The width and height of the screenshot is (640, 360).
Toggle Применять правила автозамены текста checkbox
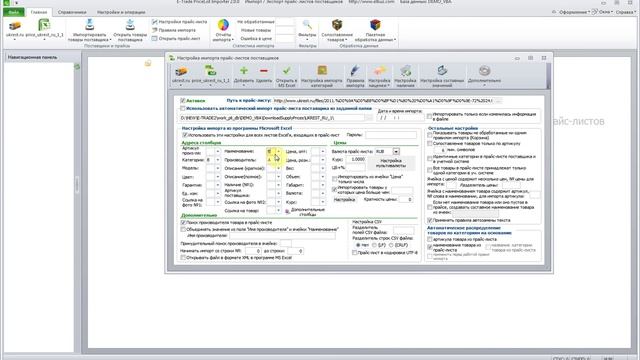tap(430, 220)
